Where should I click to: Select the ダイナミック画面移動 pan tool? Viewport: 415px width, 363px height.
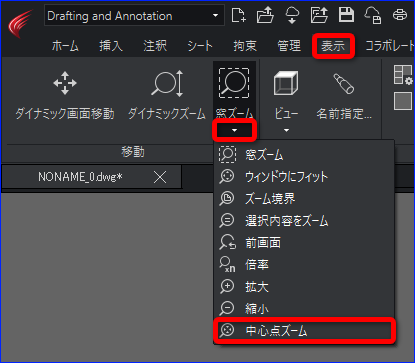(65, 95)
